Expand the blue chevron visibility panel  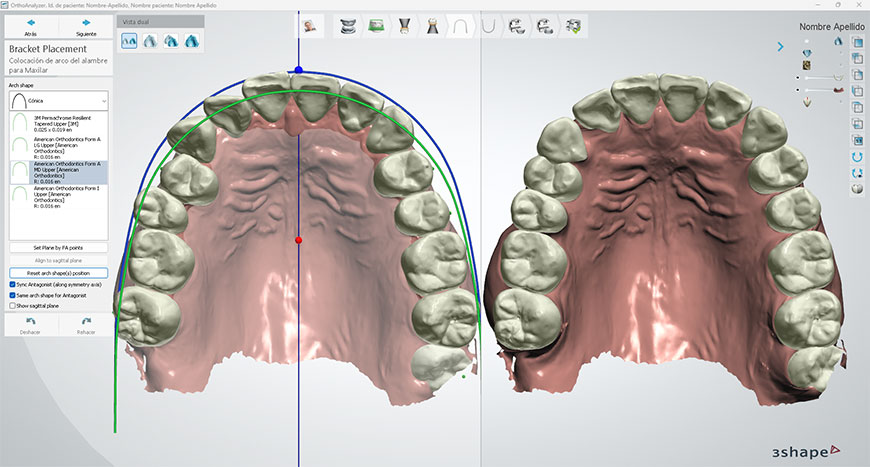coord(781,45)
